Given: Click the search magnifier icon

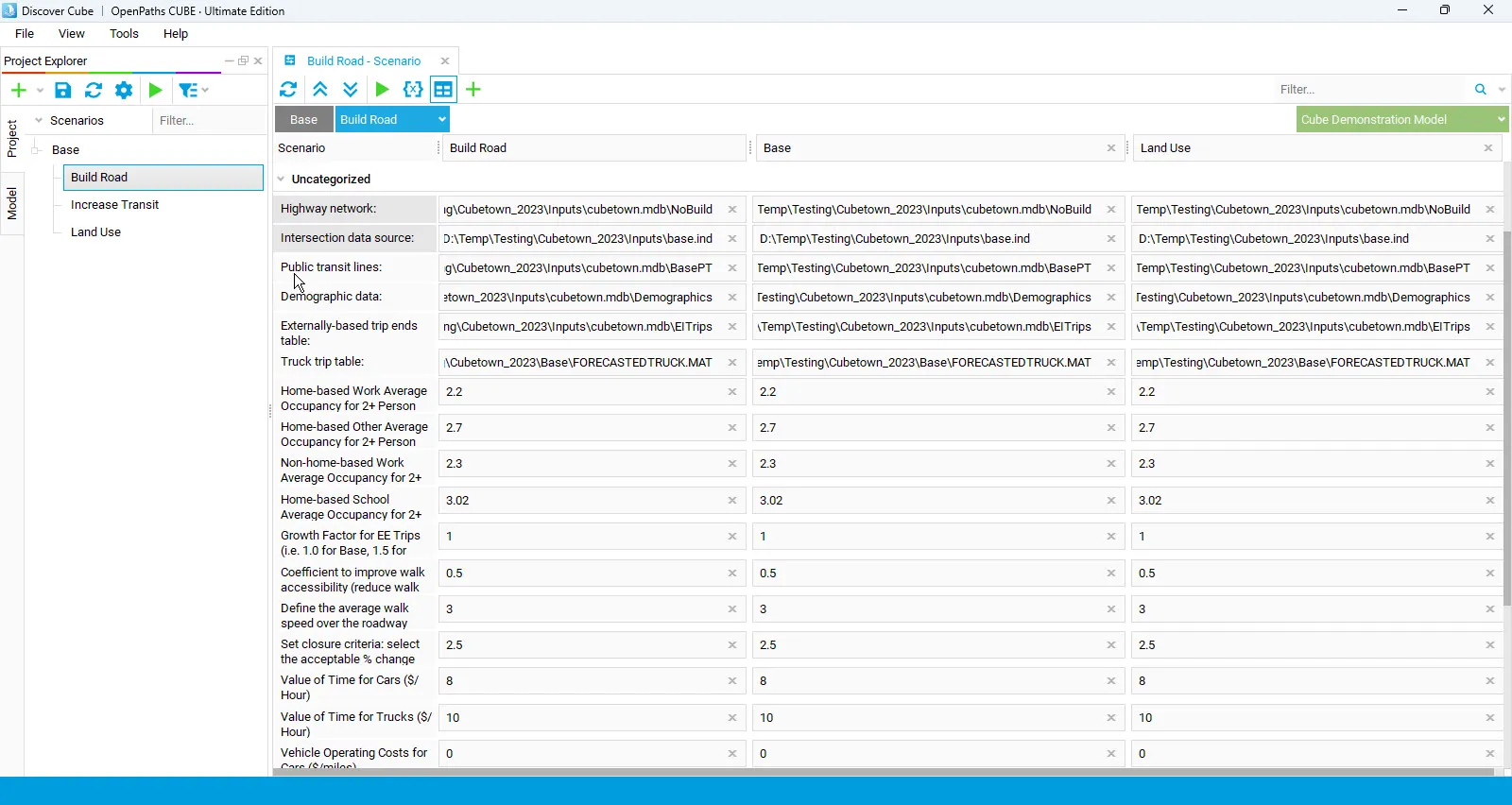Looking at the screenshot, I should pos(1481,90).
